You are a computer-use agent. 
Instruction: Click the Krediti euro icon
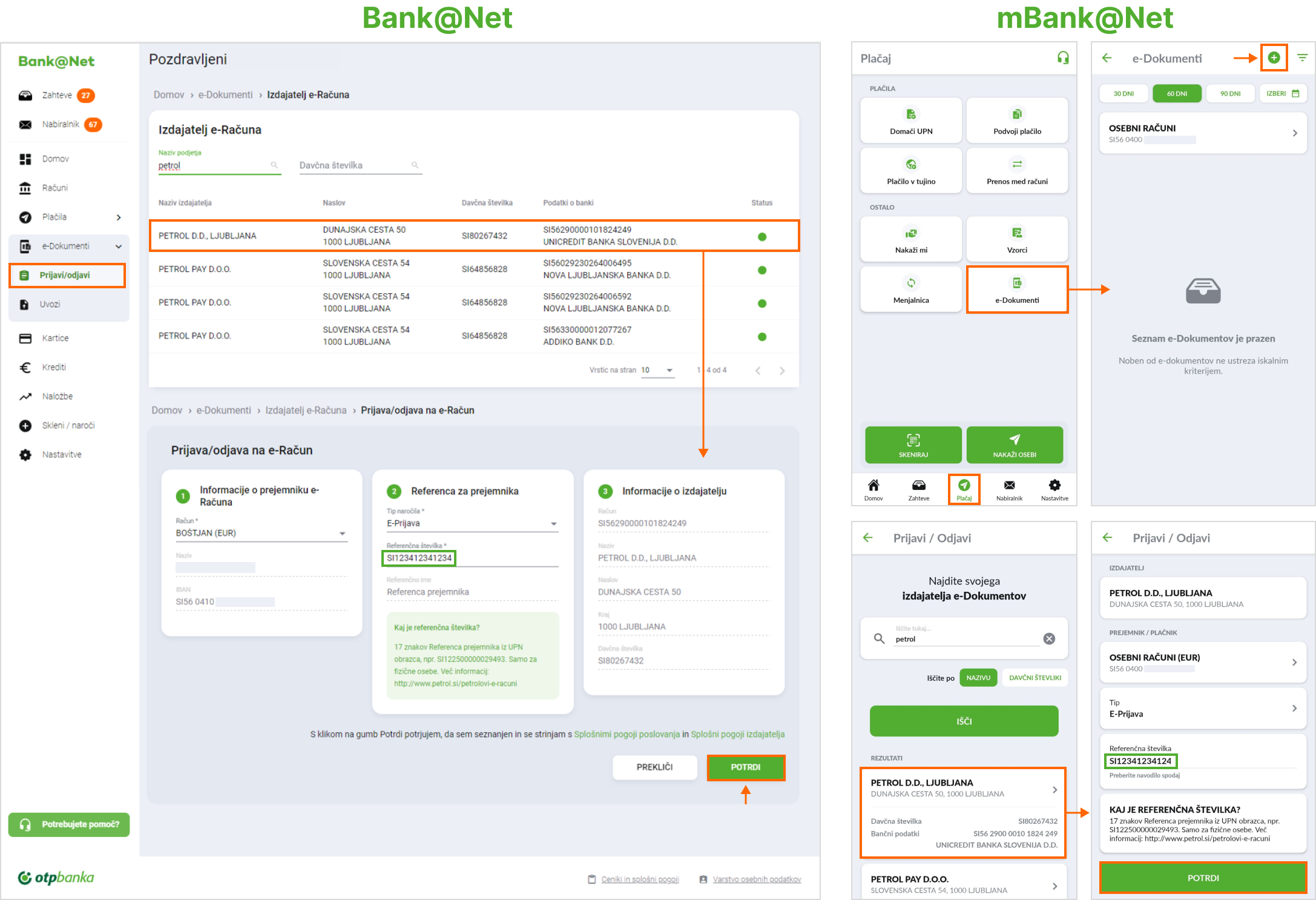pyautogui.click(x=25, y=367)
